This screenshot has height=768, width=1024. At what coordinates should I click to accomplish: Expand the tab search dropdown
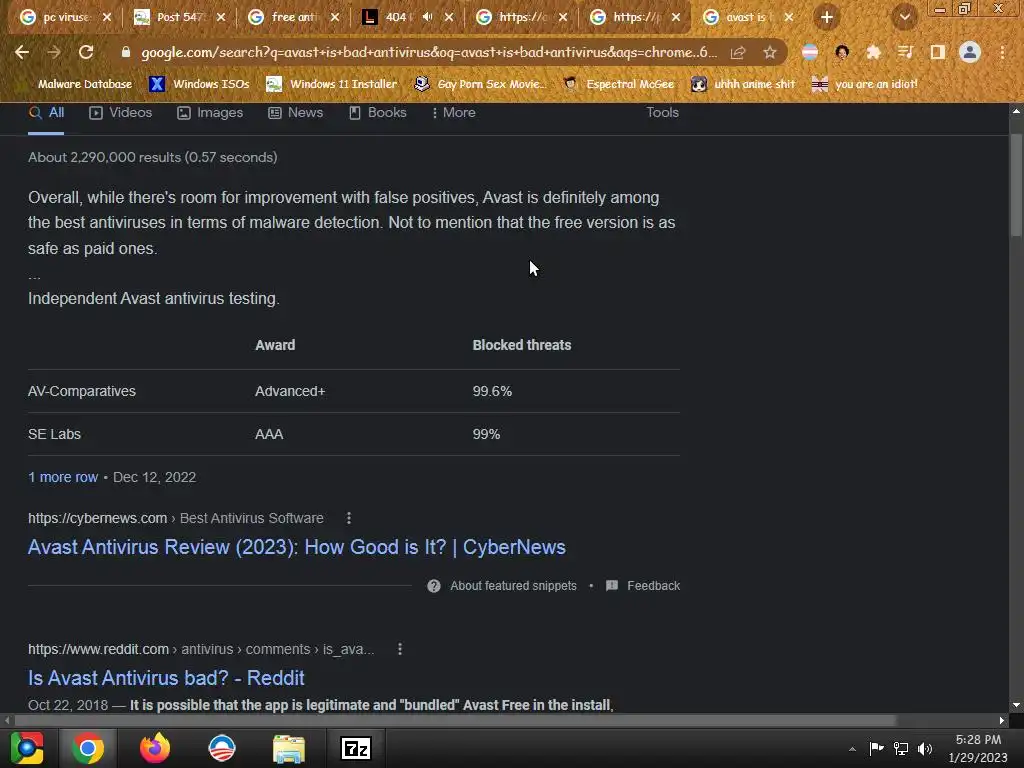[904, 17]
